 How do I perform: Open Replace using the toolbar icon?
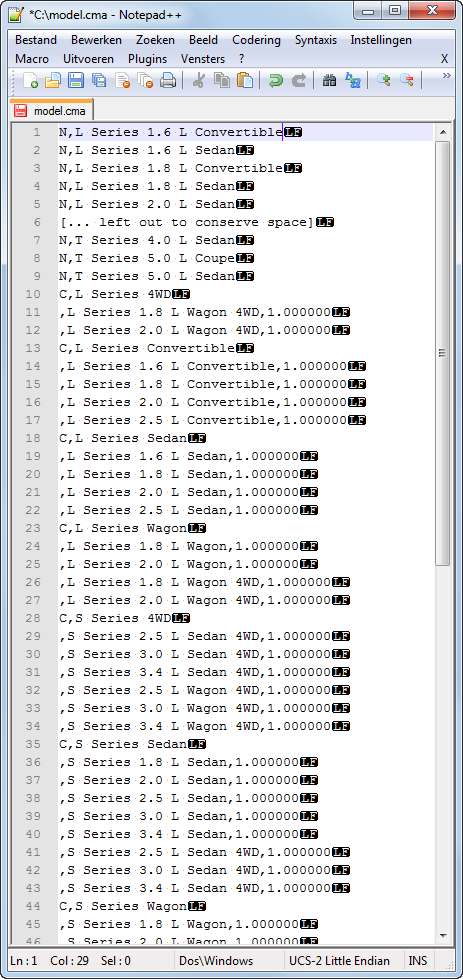coord(353,81)
